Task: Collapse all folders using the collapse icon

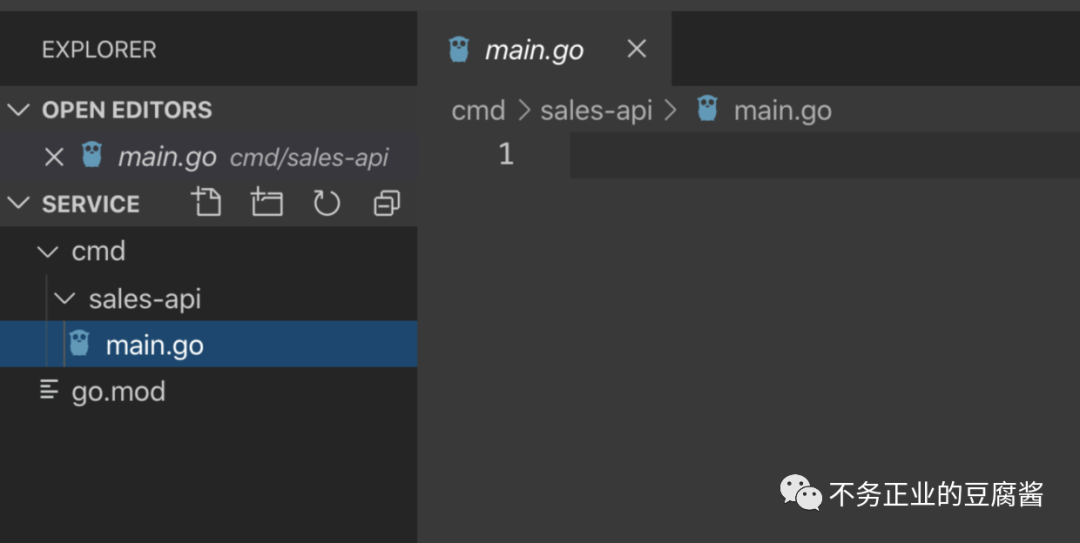Action: [386, 203]
